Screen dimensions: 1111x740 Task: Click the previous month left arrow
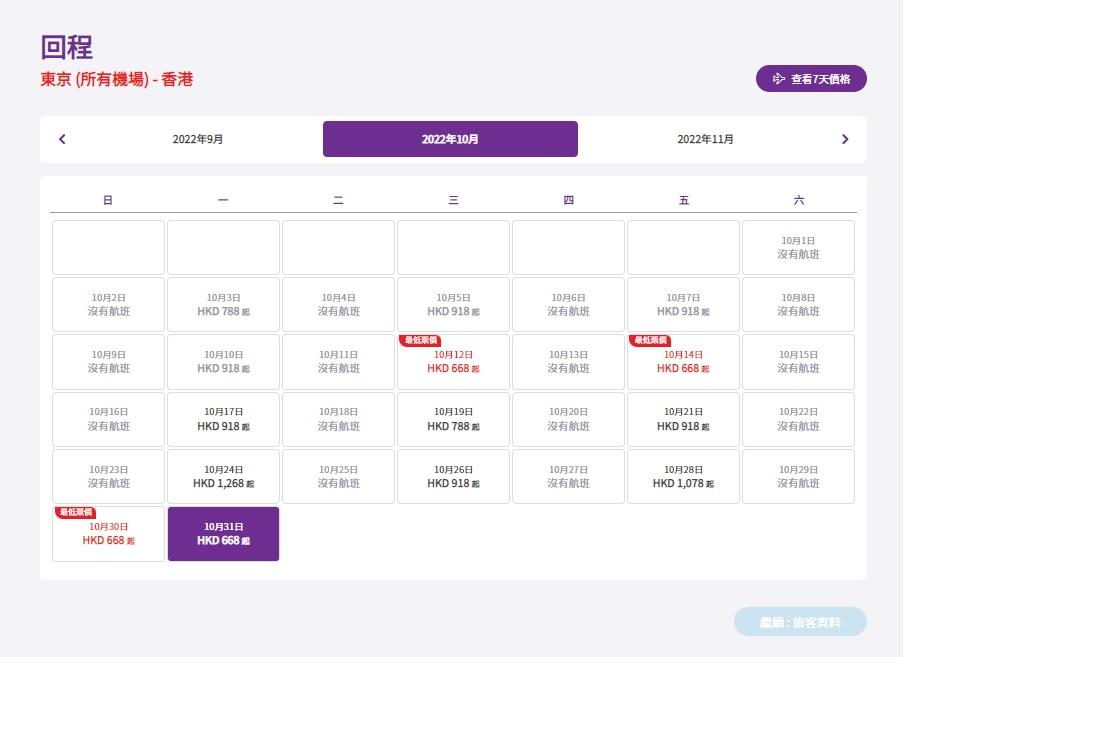coord(62,139)
